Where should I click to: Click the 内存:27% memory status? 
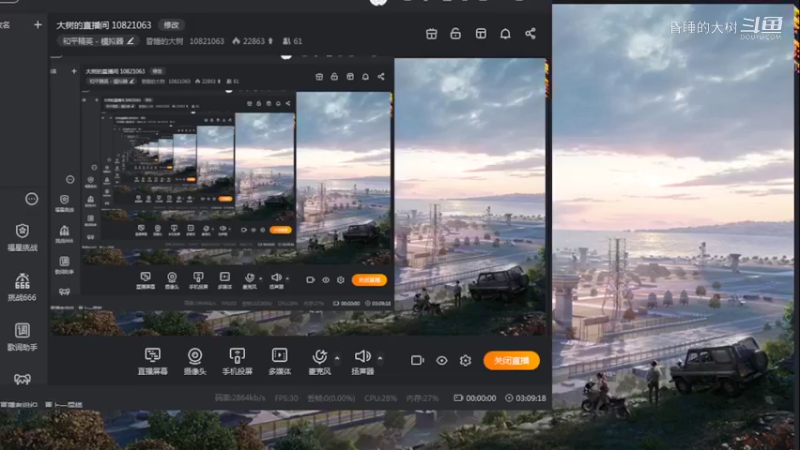coord(422,398)
